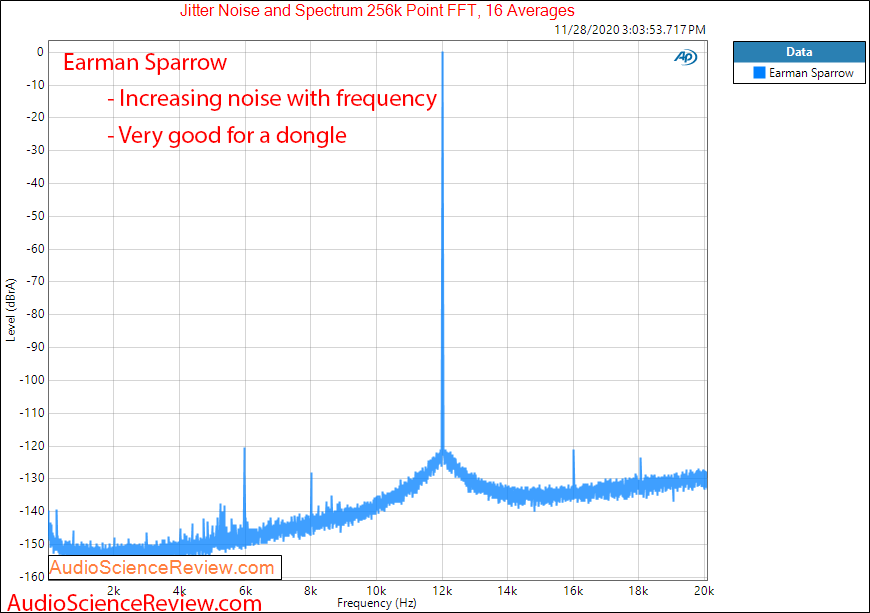Click the -120 level axis tick label

[x=32, y=445]
